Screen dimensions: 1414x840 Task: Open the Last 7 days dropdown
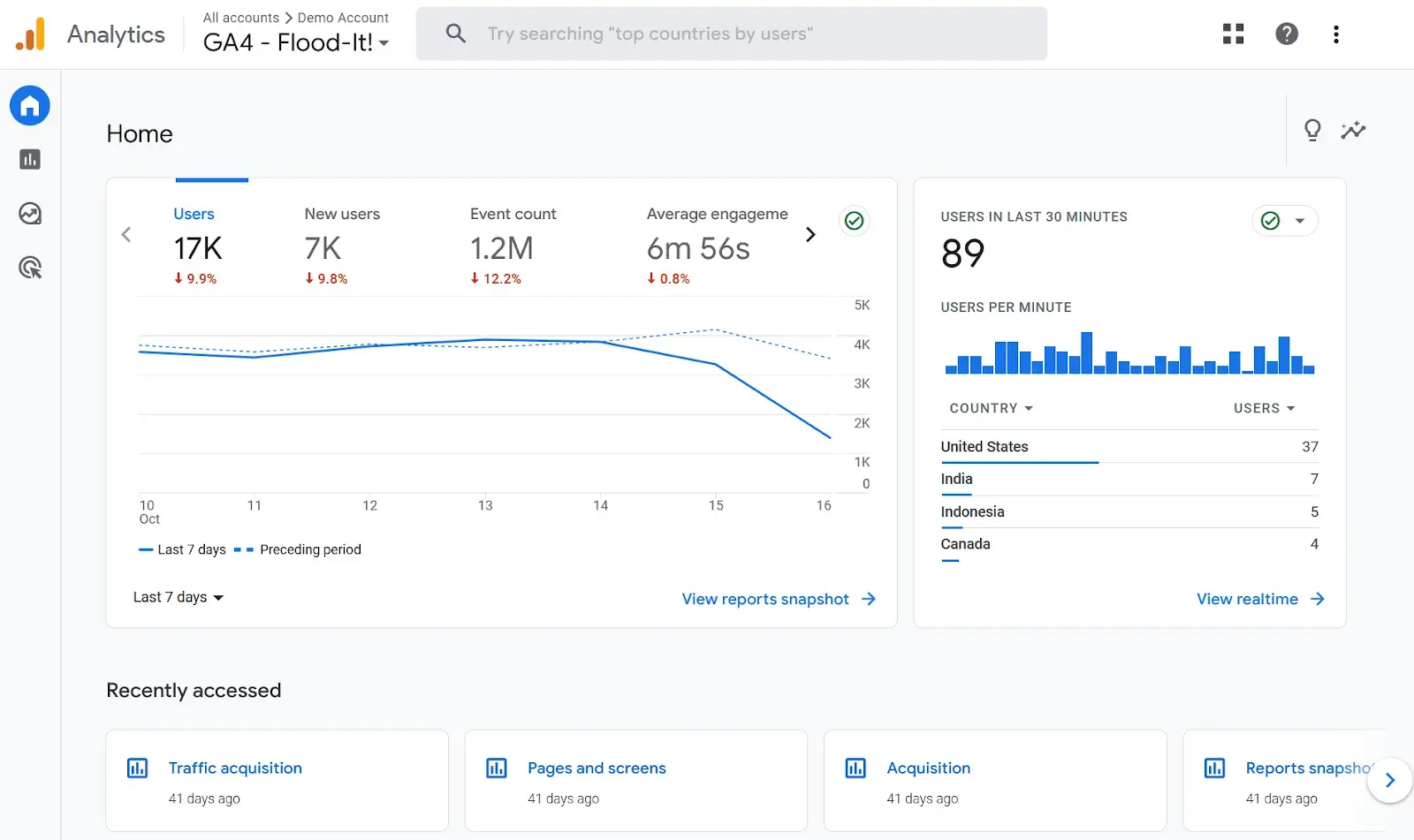click(x=177, y=597)
